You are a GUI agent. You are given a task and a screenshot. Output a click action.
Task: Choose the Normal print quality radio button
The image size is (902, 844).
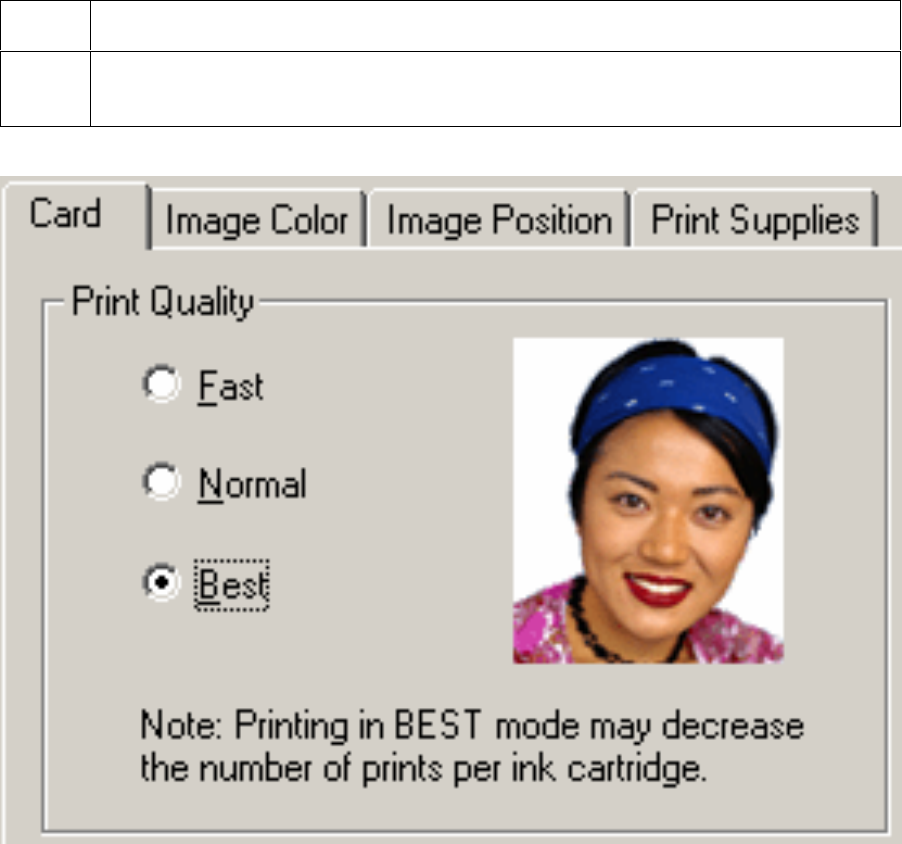[x=160, y=484]
